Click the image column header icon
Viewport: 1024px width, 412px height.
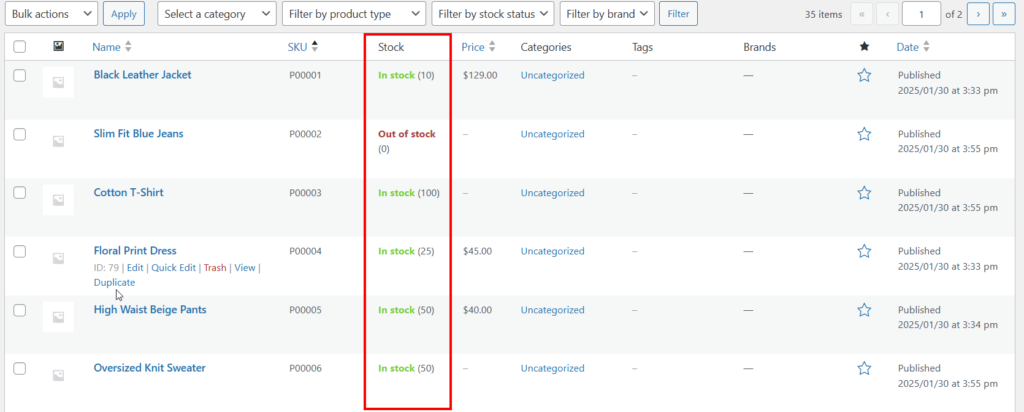pyautogui.click(x=58, y=46)
